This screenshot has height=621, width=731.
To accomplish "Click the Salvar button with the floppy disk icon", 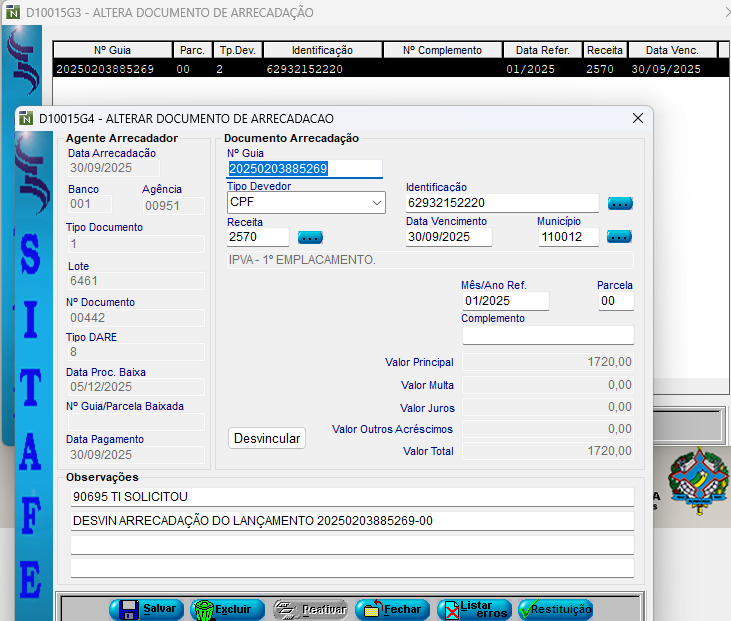I will (x=144, y=609).
